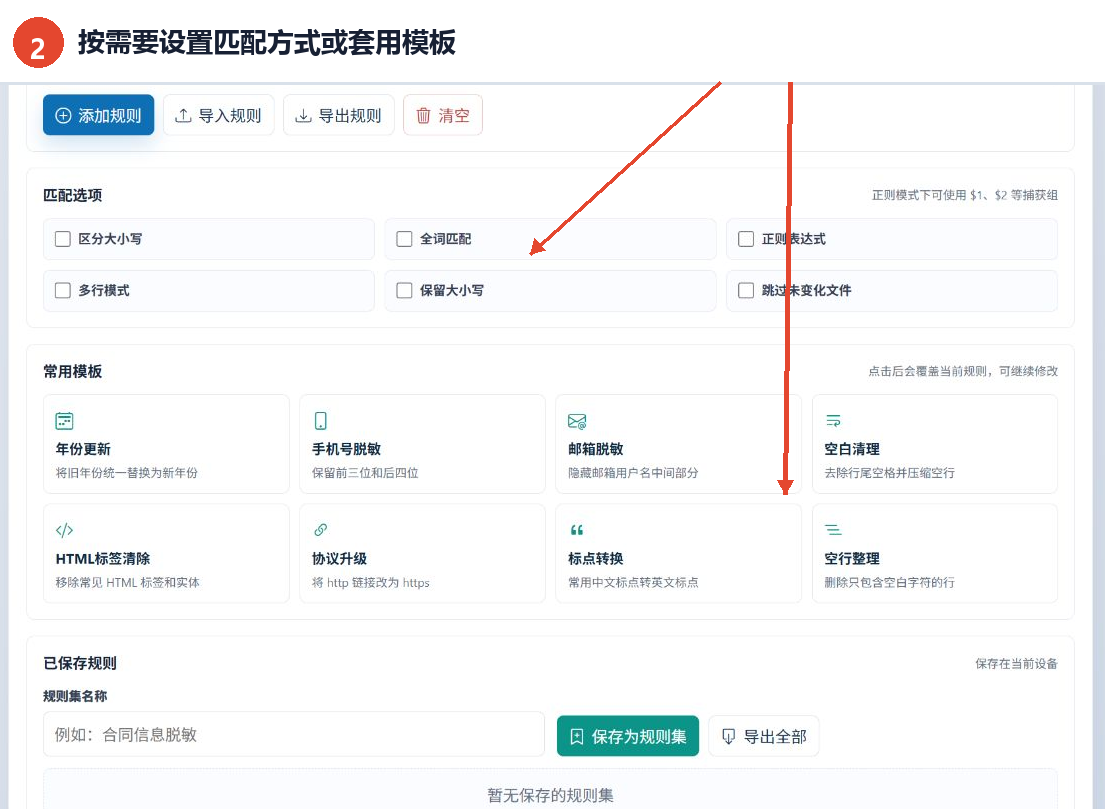The image size is (1105, 809).
Task: Click the 导出全部 button
Action: [x=764, y=736]
